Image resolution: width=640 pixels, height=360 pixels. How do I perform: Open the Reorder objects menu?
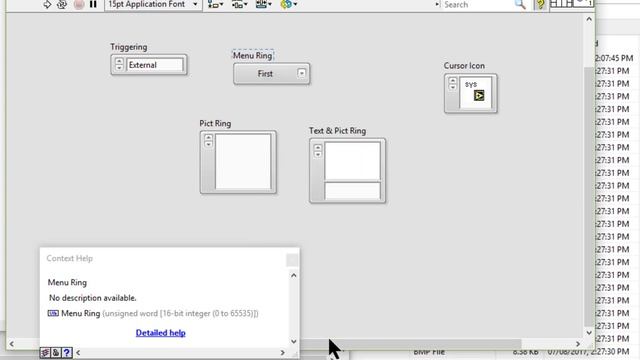[289, 4]
